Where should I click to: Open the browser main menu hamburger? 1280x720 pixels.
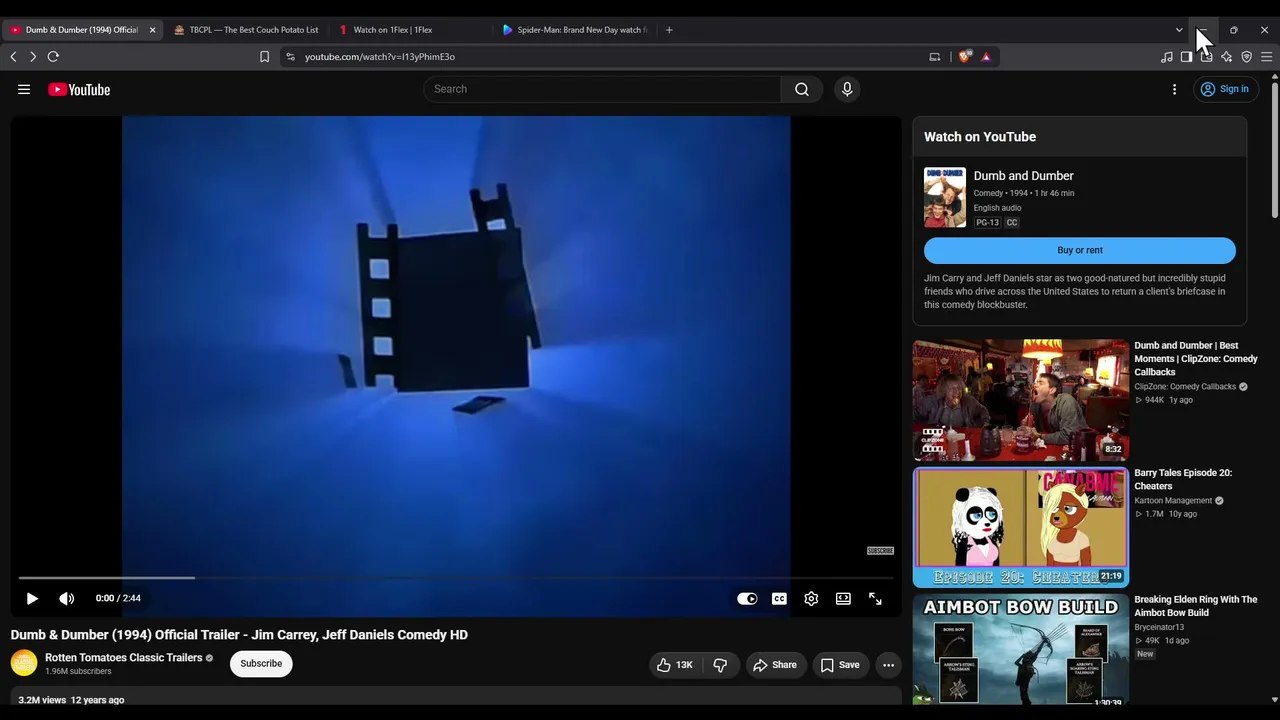coord(1266,57)
